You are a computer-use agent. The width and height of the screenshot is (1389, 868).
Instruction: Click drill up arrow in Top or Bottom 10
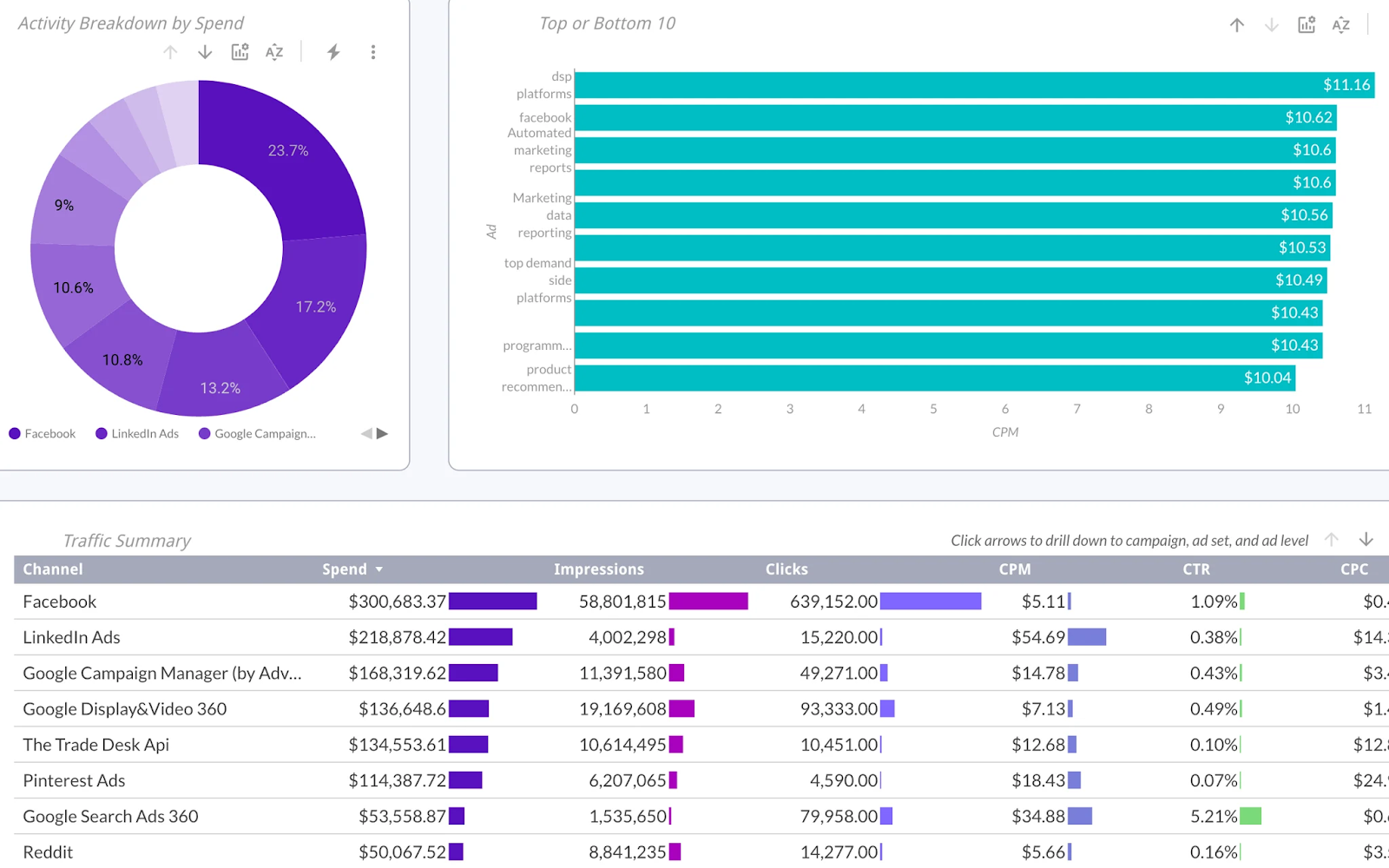pyautogui.click(x=1237, y=25)
